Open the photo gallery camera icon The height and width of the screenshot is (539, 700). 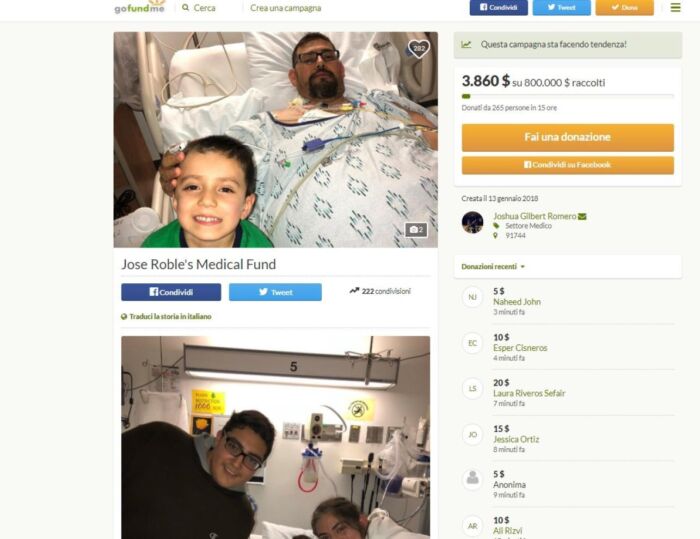point(416,230)
